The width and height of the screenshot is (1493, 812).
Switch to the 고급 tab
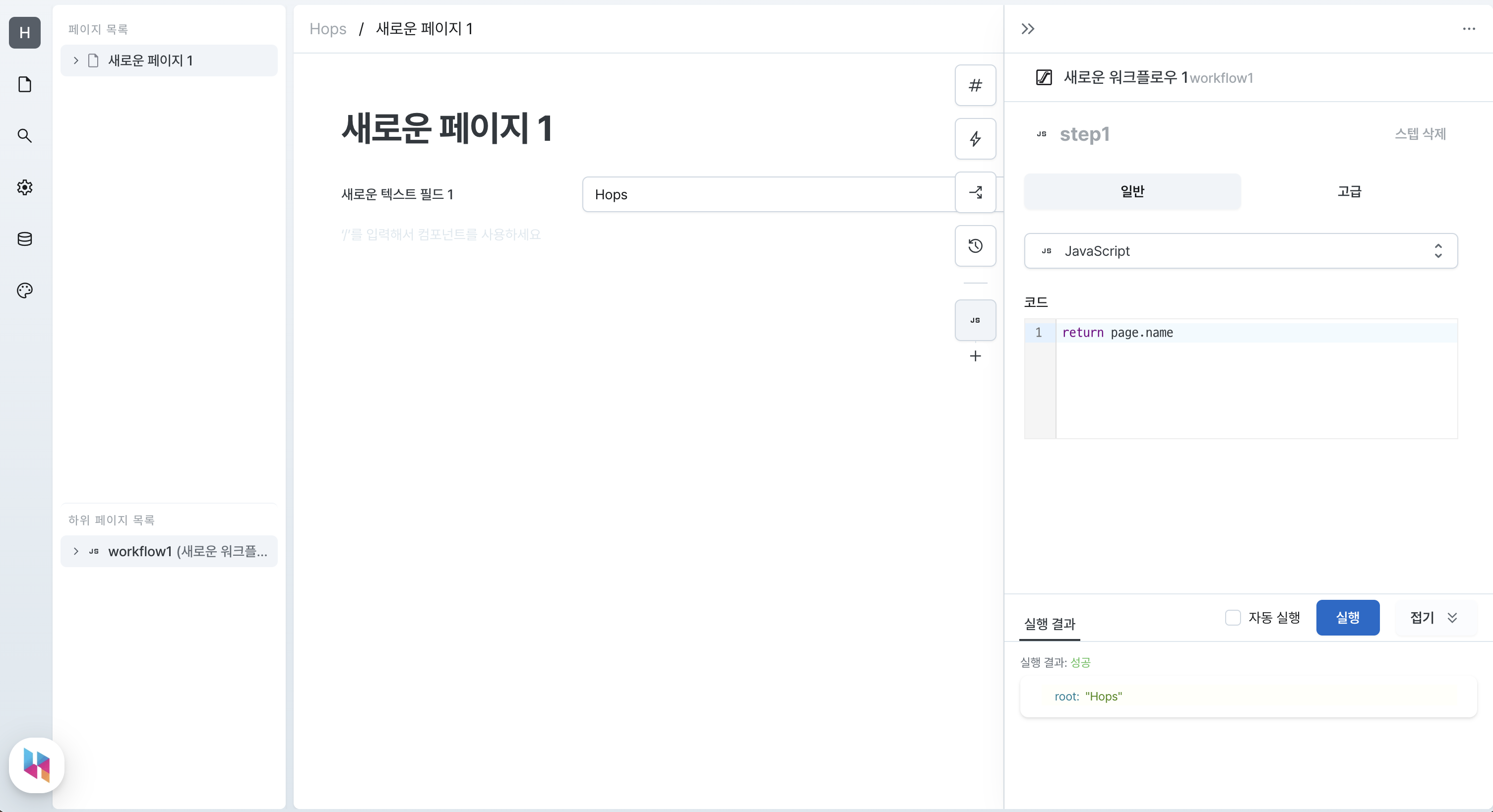[x=1349, y=191]
